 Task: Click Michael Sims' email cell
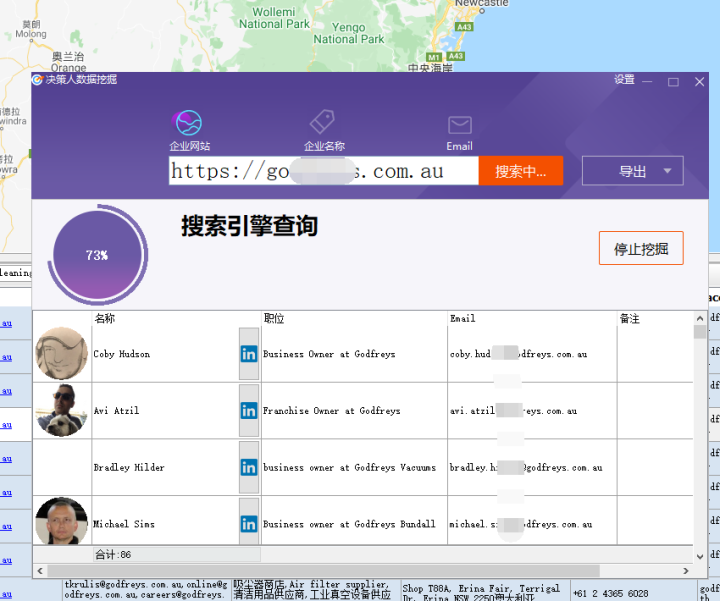[532, 521]
